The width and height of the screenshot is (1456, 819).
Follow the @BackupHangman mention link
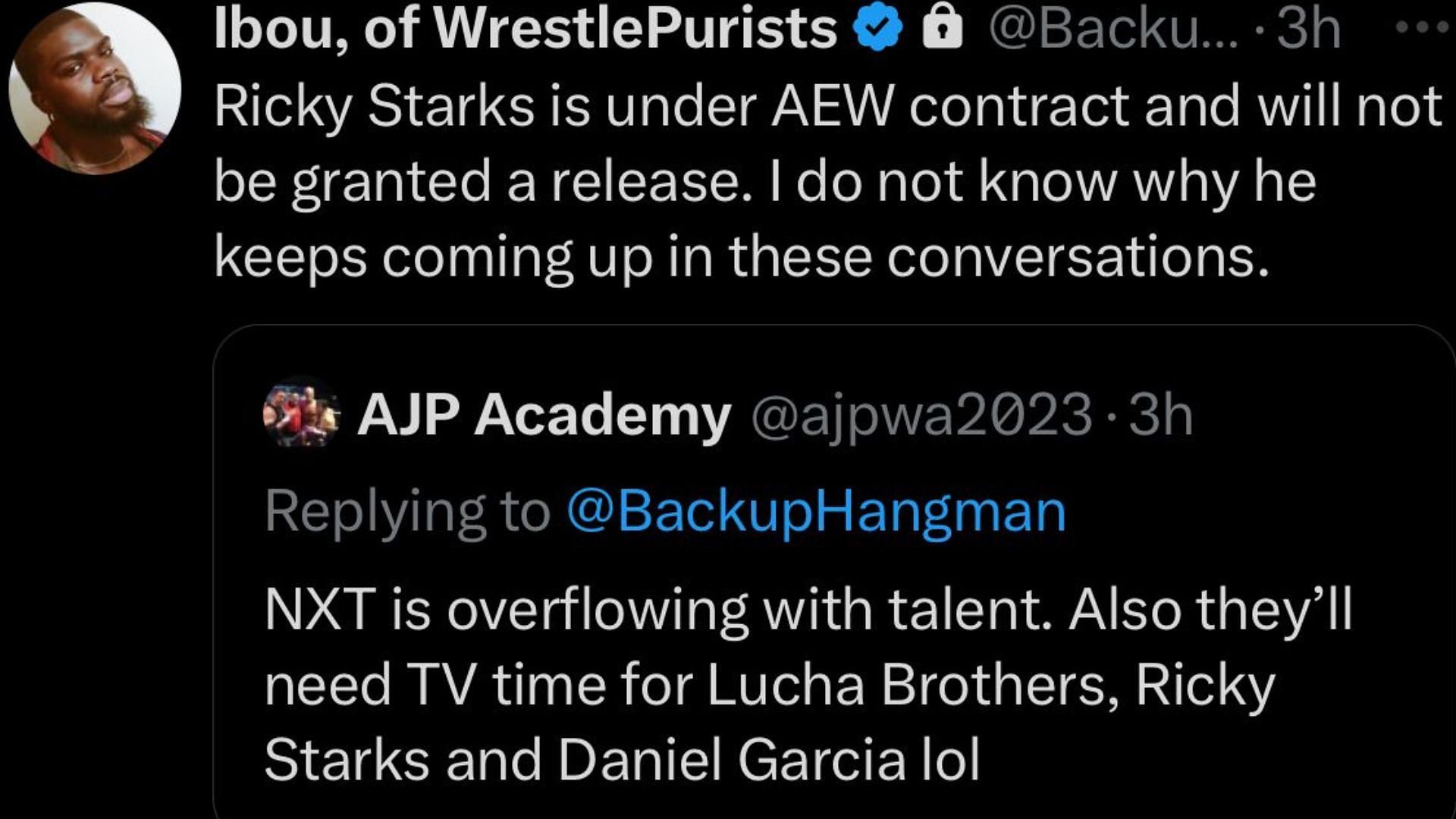click(816, 511)
